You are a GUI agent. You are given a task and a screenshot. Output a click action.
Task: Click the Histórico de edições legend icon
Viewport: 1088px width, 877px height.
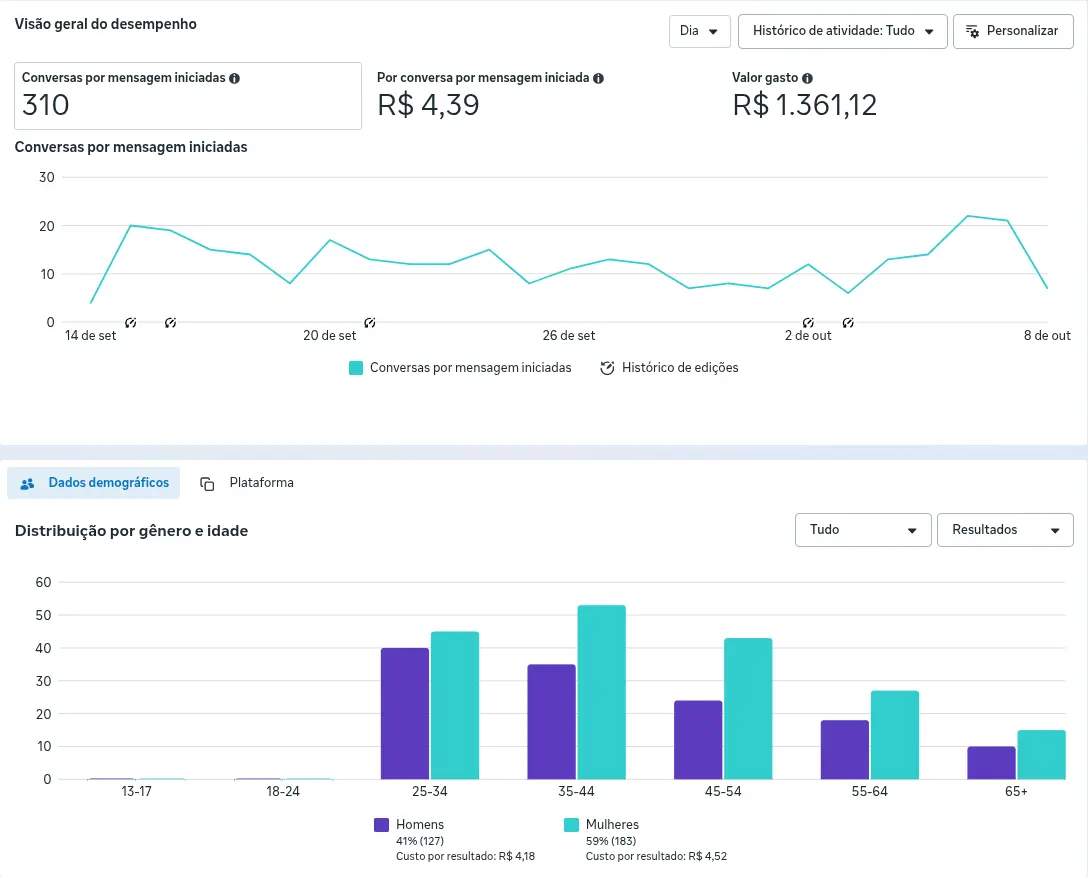point(607,368)
